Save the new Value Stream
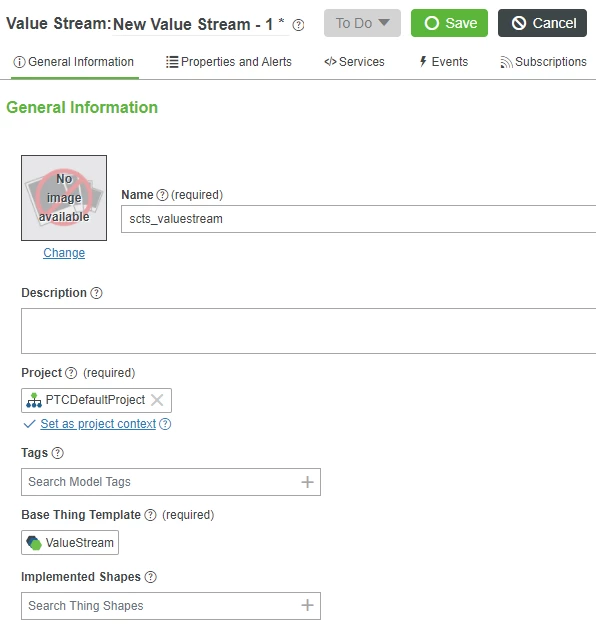 click(449, 23)
